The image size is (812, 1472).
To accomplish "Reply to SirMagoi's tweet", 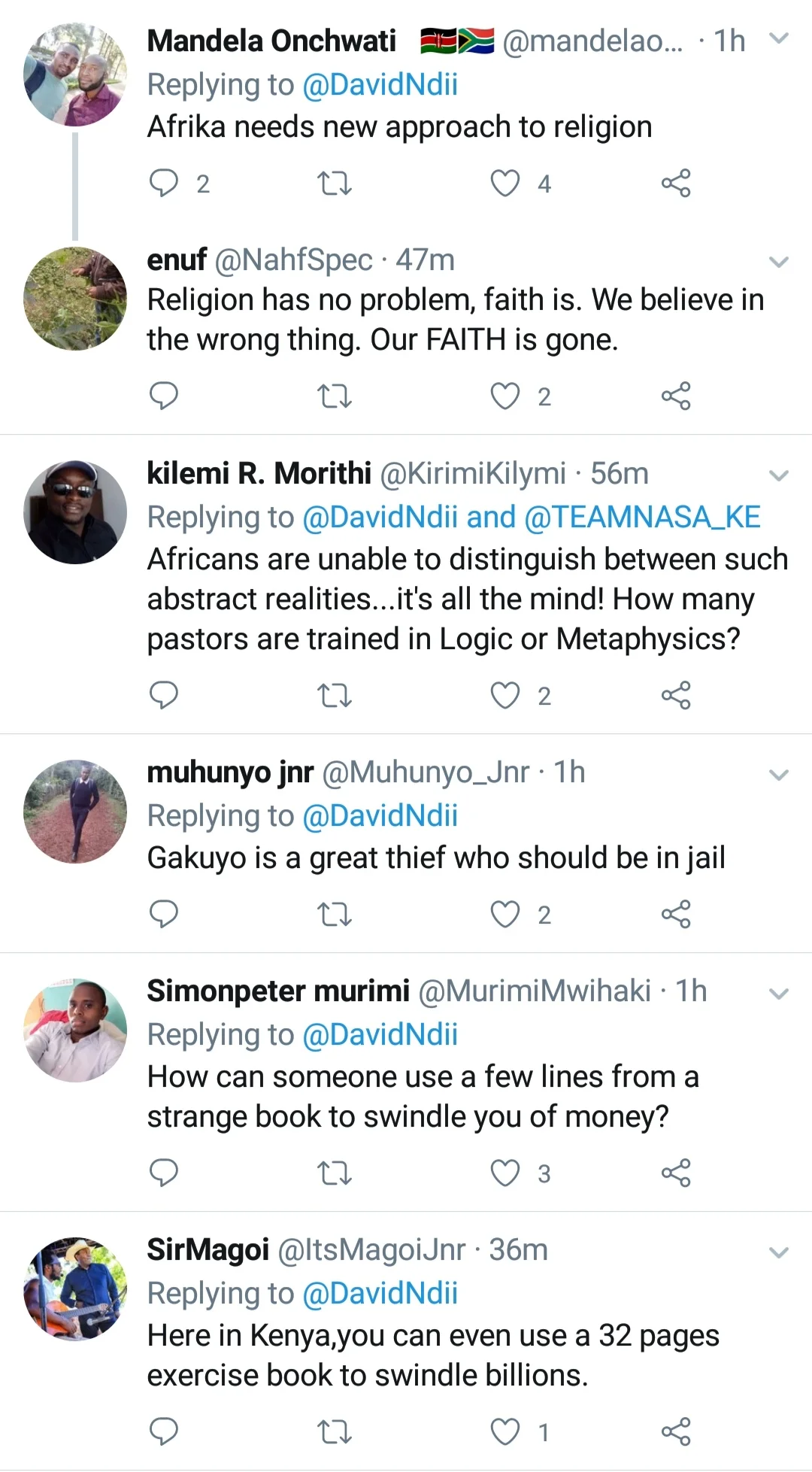I will pyautogui.click(x=164, y=1431).
